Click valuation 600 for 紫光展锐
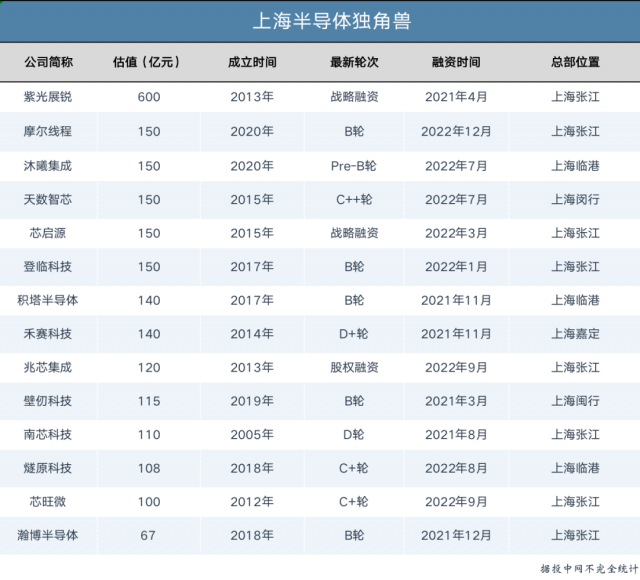Viewport: 640px width, 580px height. tap(149, 97)
